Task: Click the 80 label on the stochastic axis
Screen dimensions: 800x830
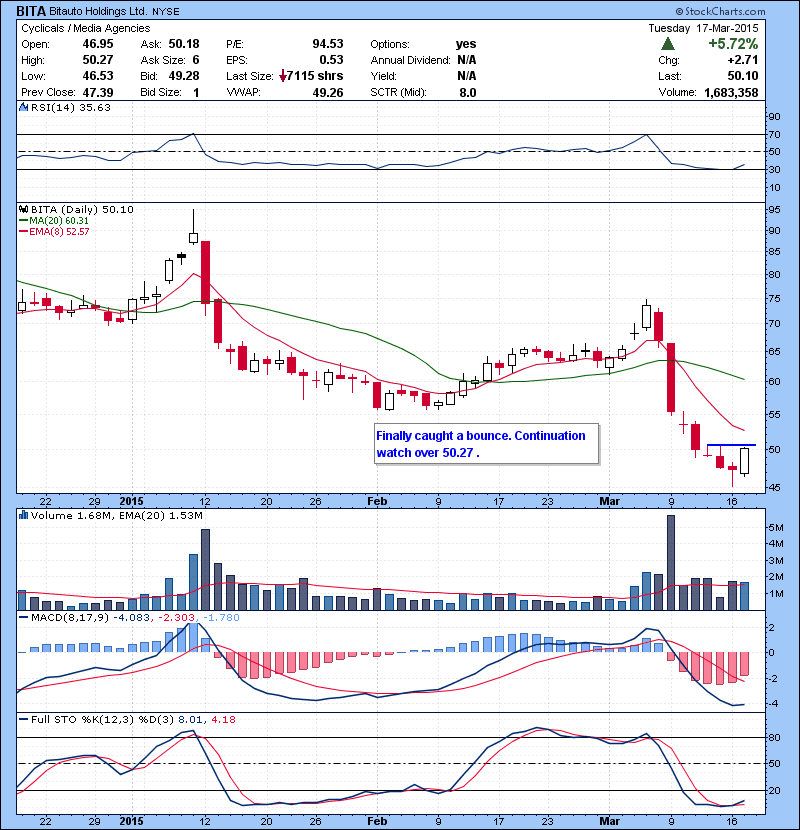Action: click(x=774, y=737)
